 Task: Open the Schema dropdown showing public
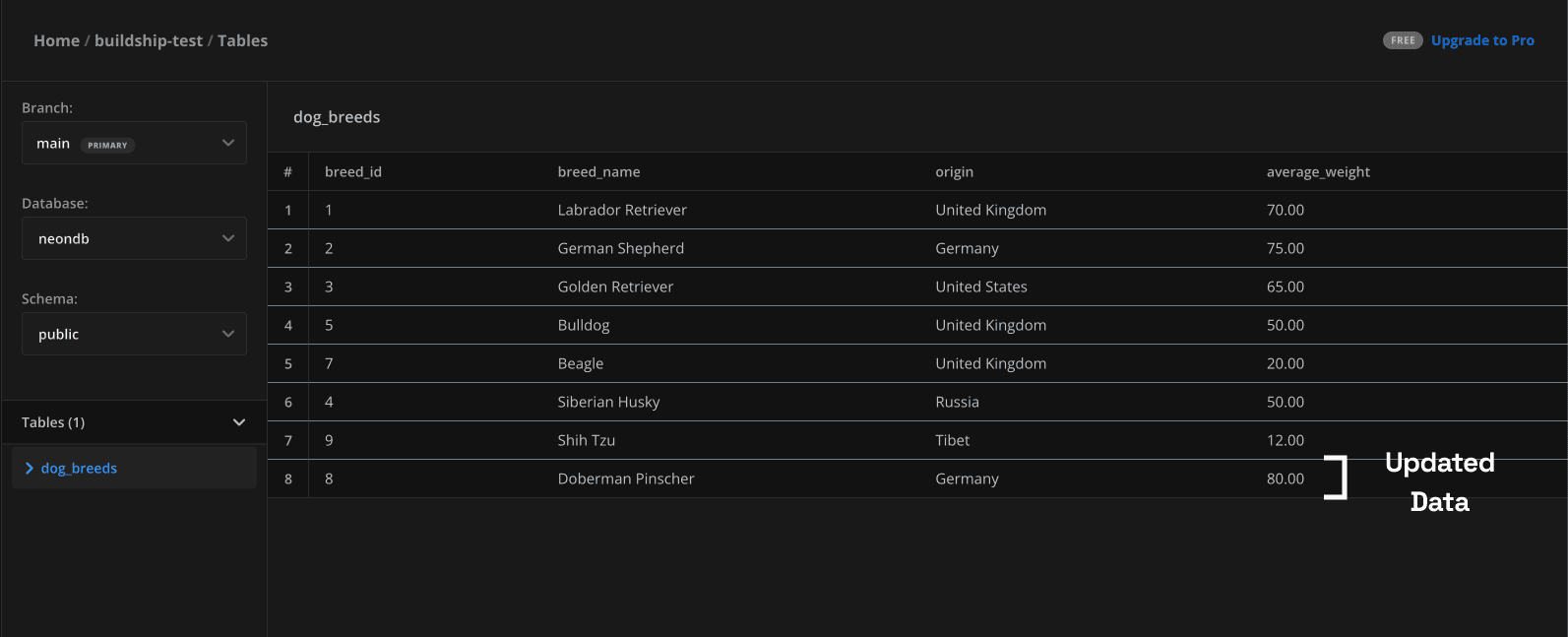[134, 334]
